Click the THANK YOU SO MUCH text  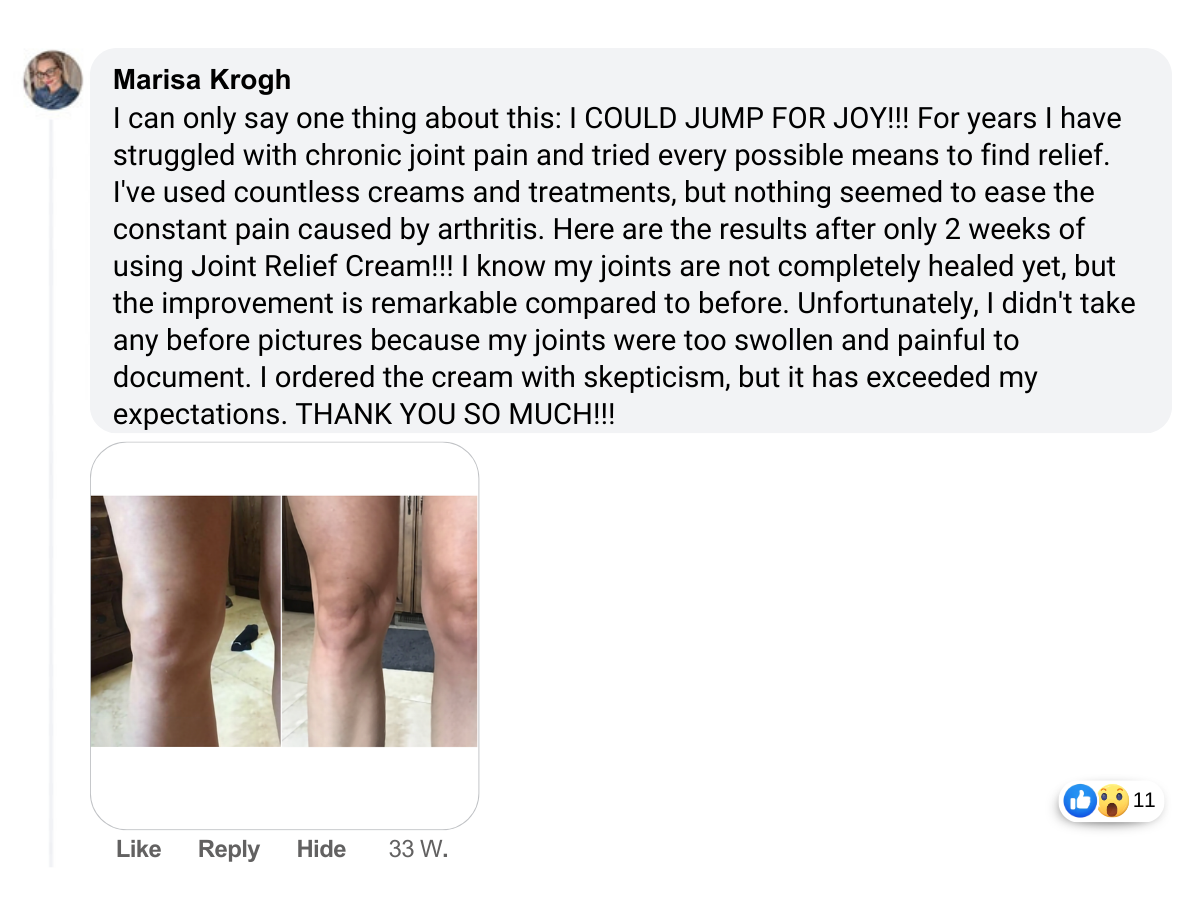(x=455, y=415)
